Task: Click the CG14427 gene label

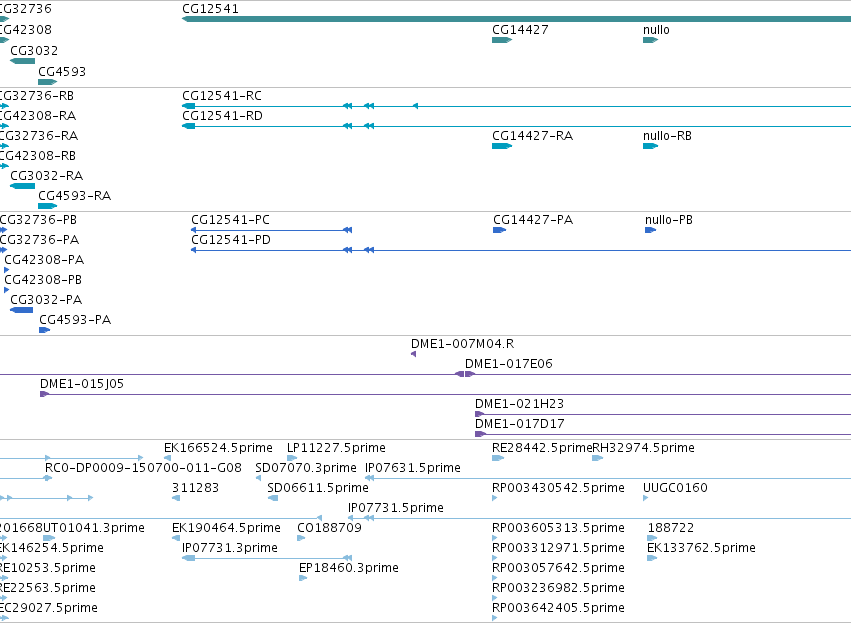Action: (x=520, y=30)
